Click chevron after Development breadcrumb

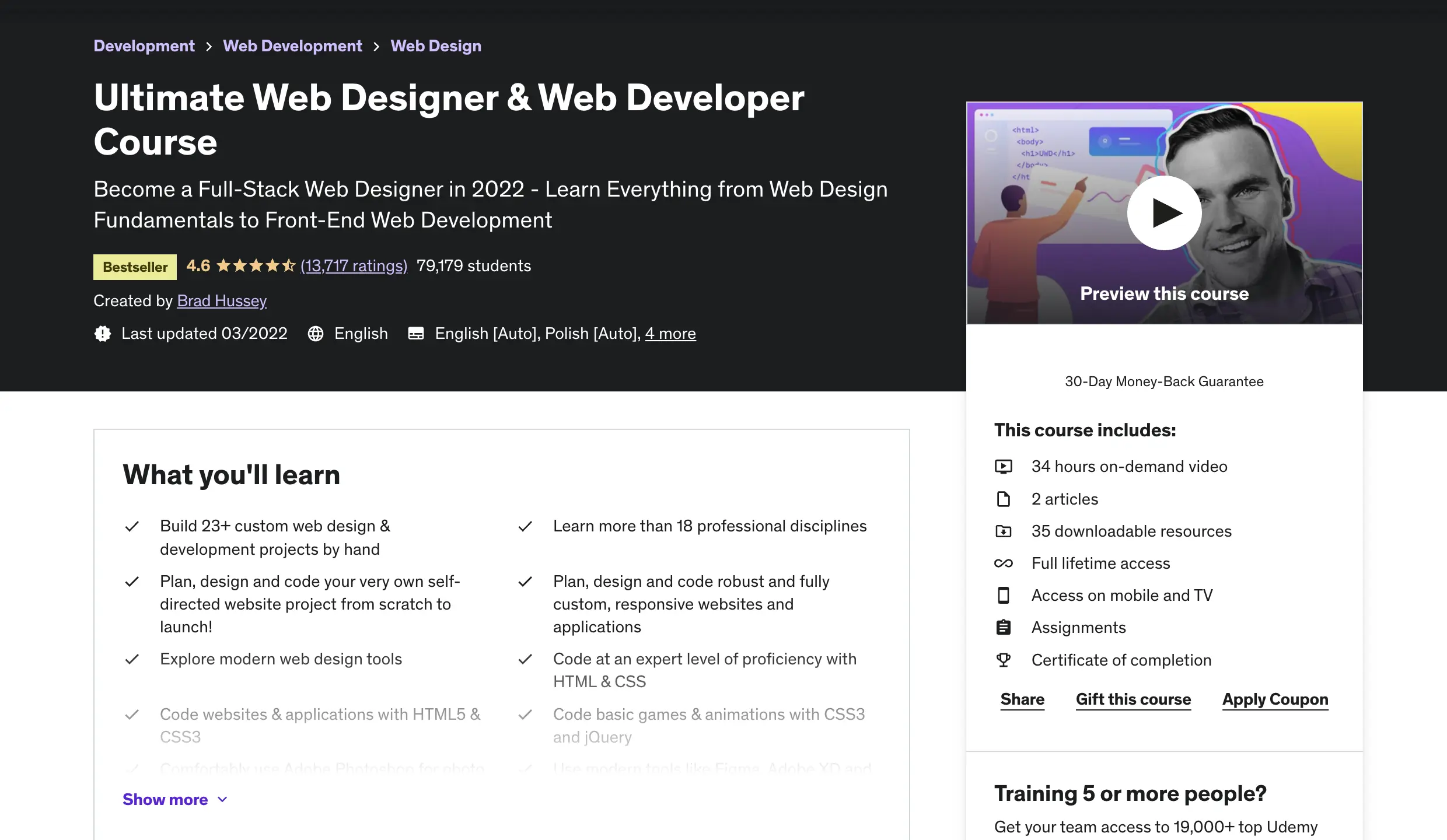209,46
